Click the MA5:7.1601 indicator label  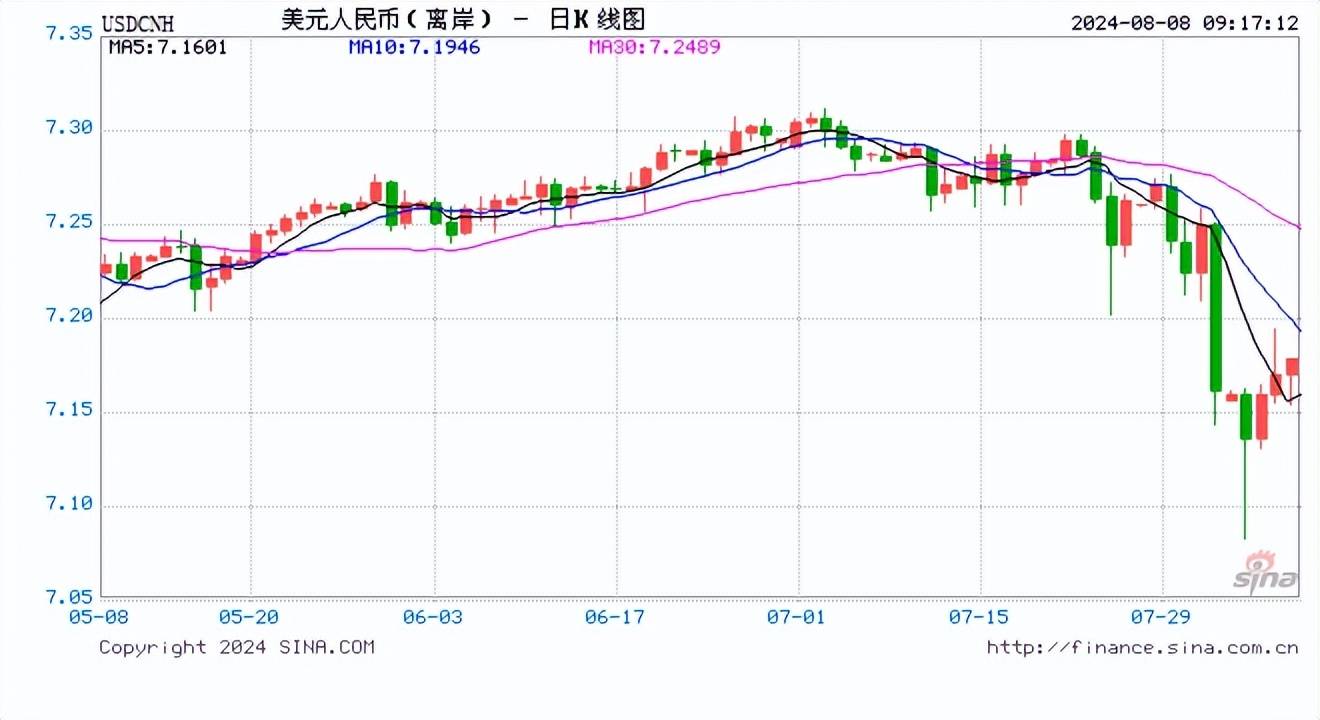(167, 47)
